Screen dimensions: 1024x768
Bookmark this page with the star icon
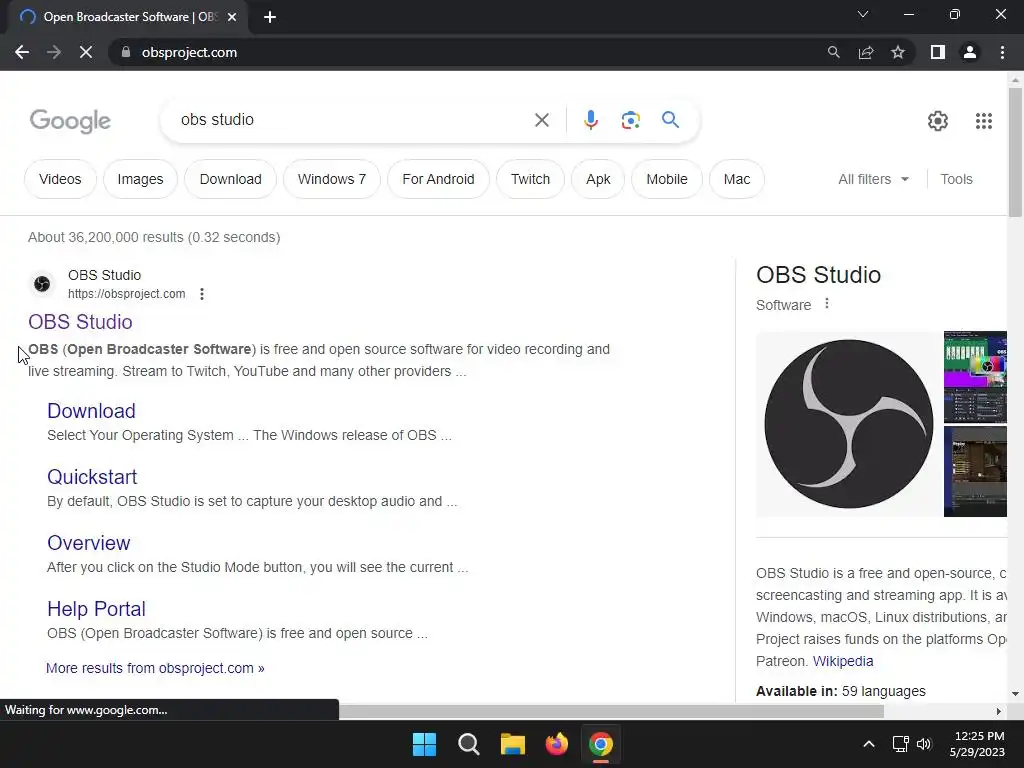[898, 52]
